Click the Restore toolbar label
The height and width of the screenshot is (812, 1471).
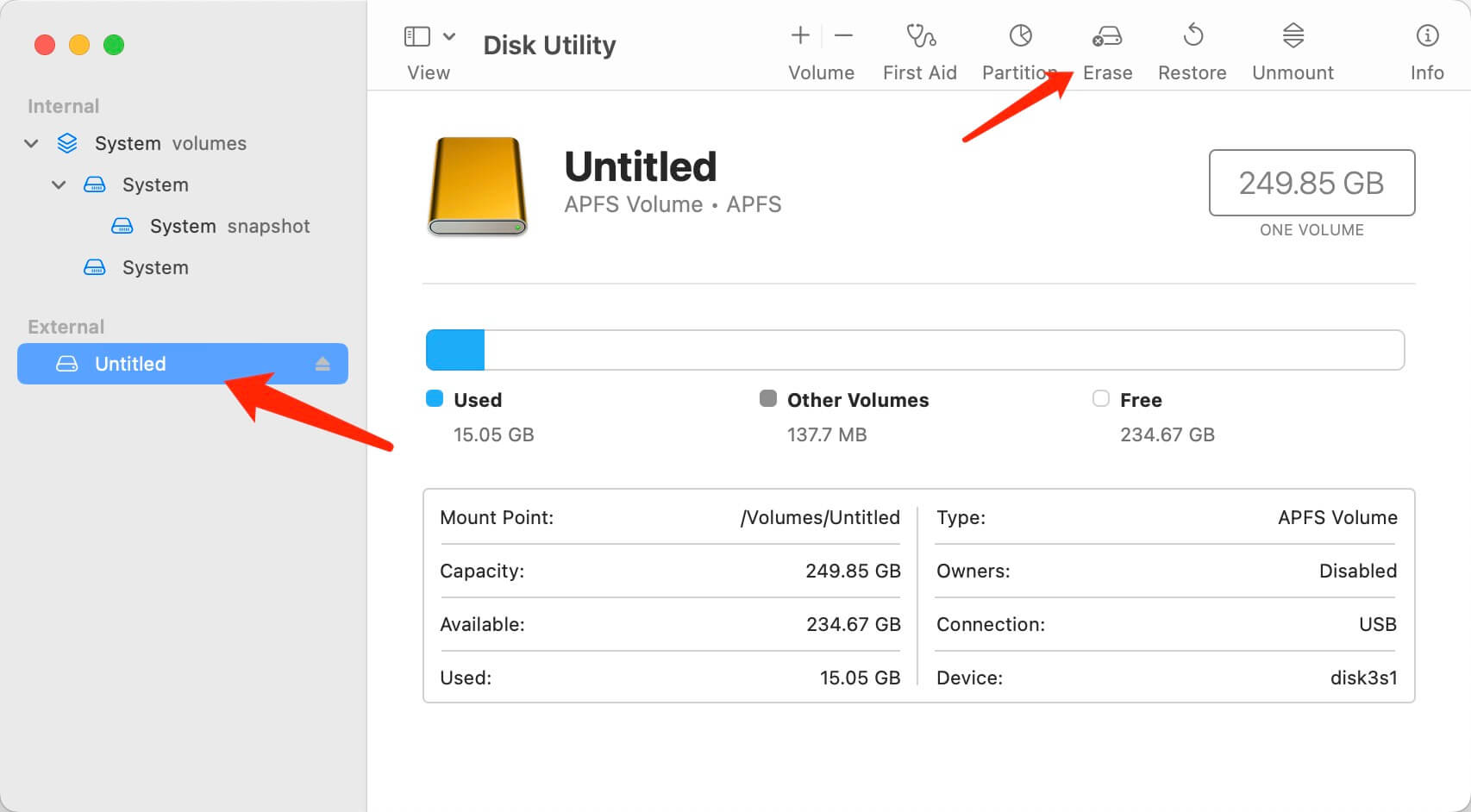1192,72
